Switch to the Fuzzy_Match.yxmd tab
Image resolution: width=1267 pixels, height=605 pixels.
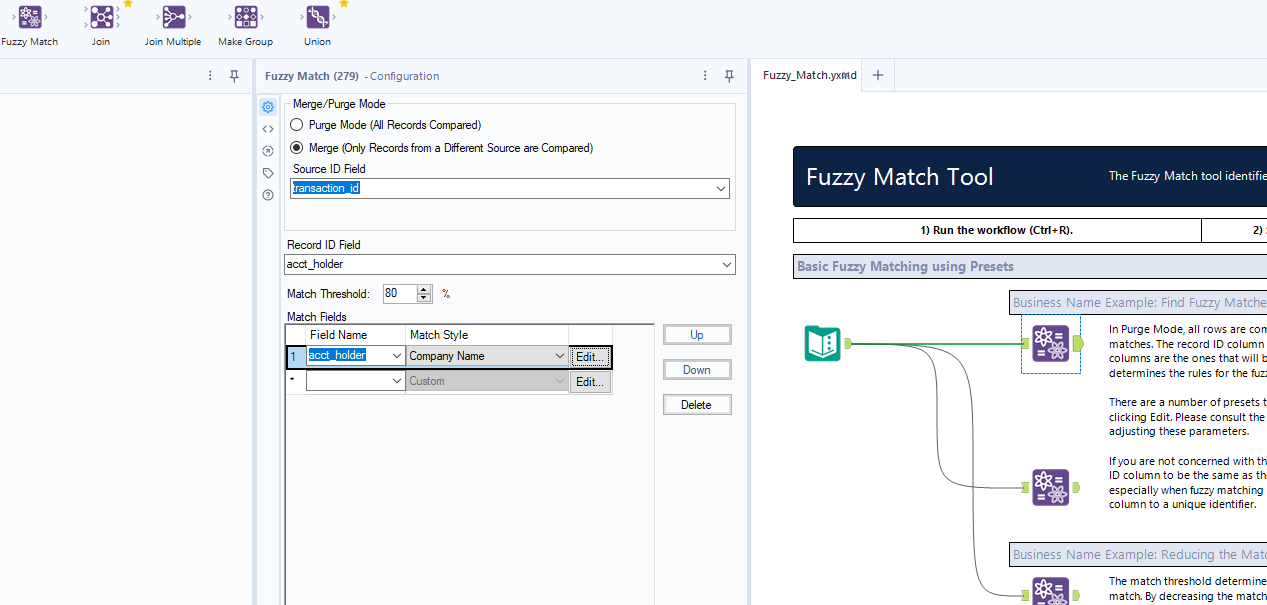(x=808, y=74)
